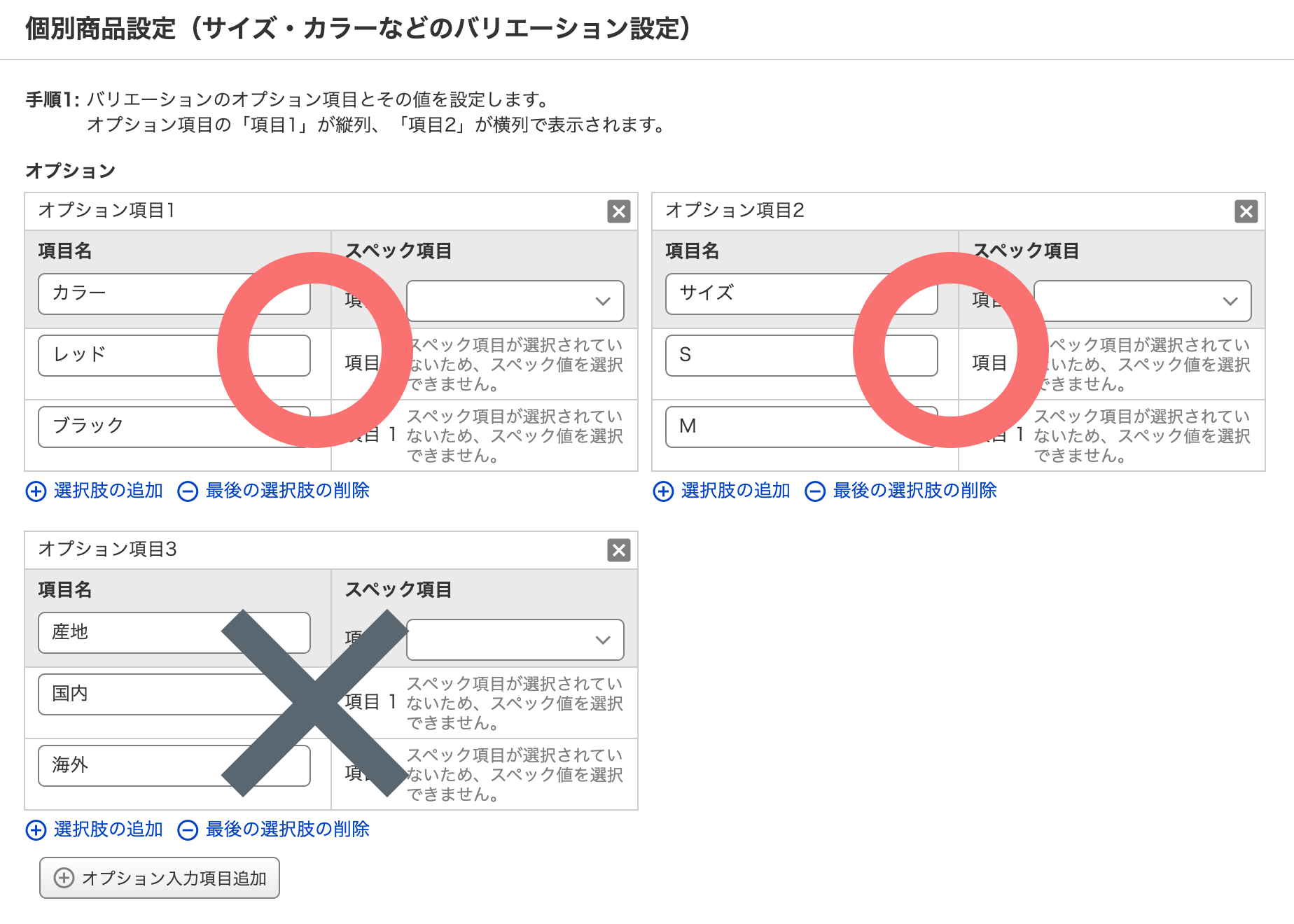Screen dimensions: 1294x924
Task: Focus the 産地 item name field
Action: coord(174,633)
